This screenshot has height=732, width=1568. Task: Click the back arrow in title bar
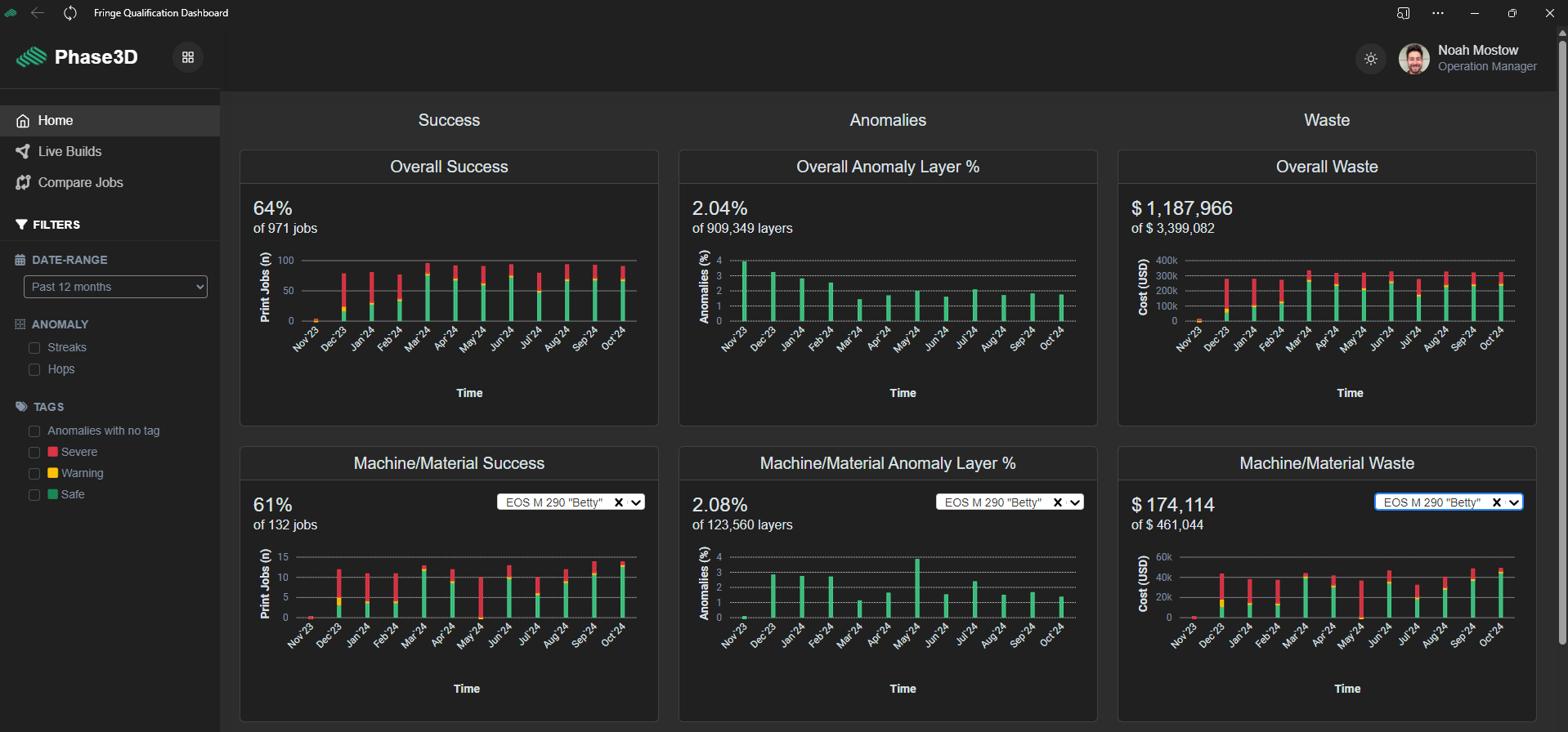[38, 13]
